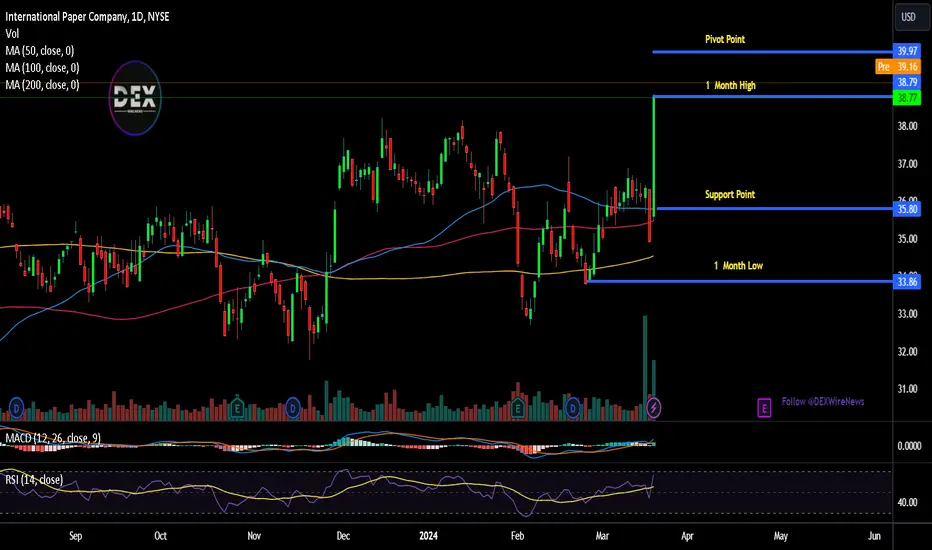This screenshot has height=550, width=932.
Task: Select the MACD (12, 26, close, 9) legend
Action: 53,438
